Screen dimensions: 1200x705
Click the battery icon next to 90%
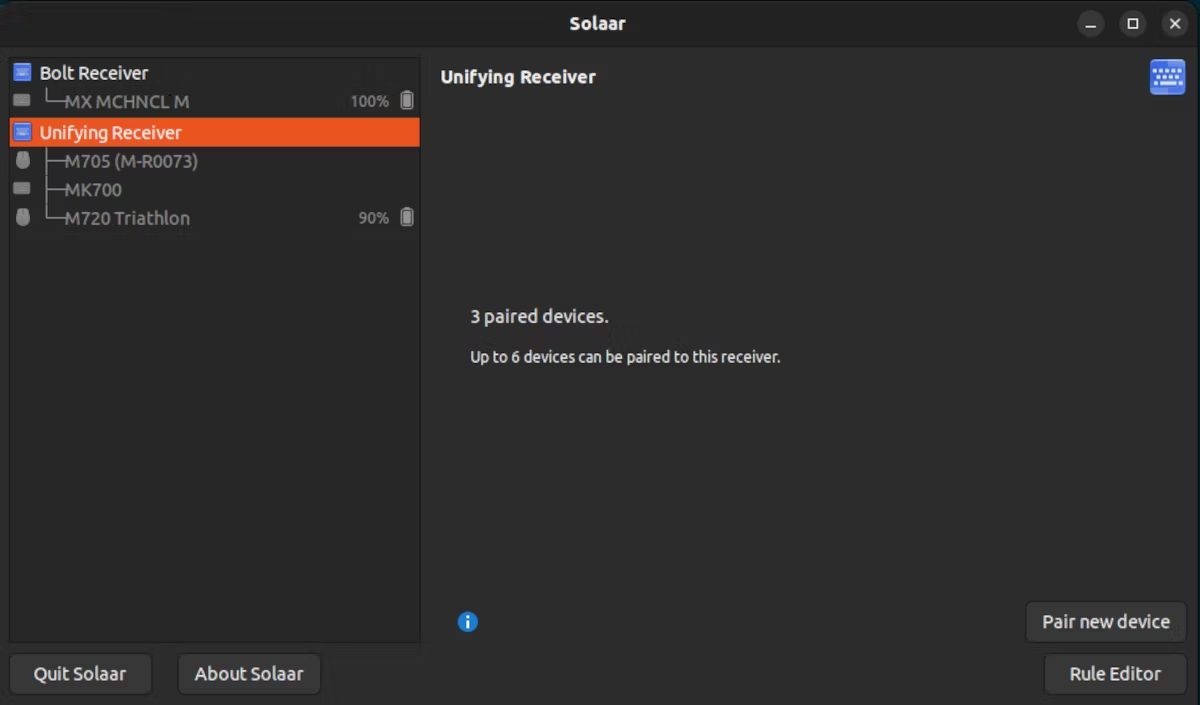click(407, 217)
